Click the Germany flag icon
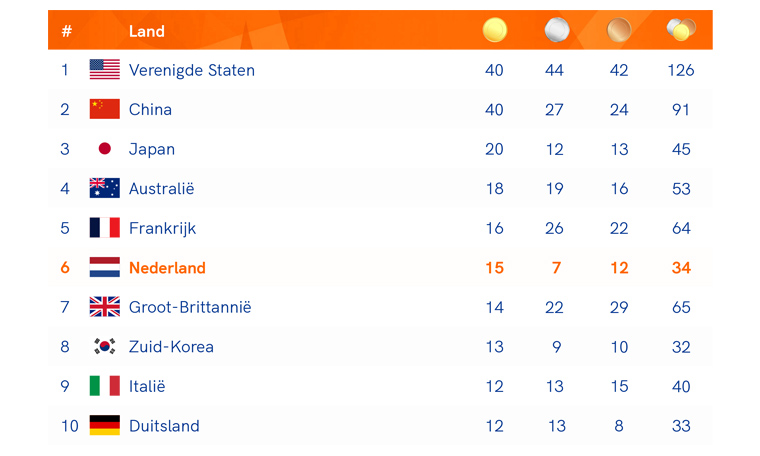This screenshot has width=760, height=456. coord(104,425)
